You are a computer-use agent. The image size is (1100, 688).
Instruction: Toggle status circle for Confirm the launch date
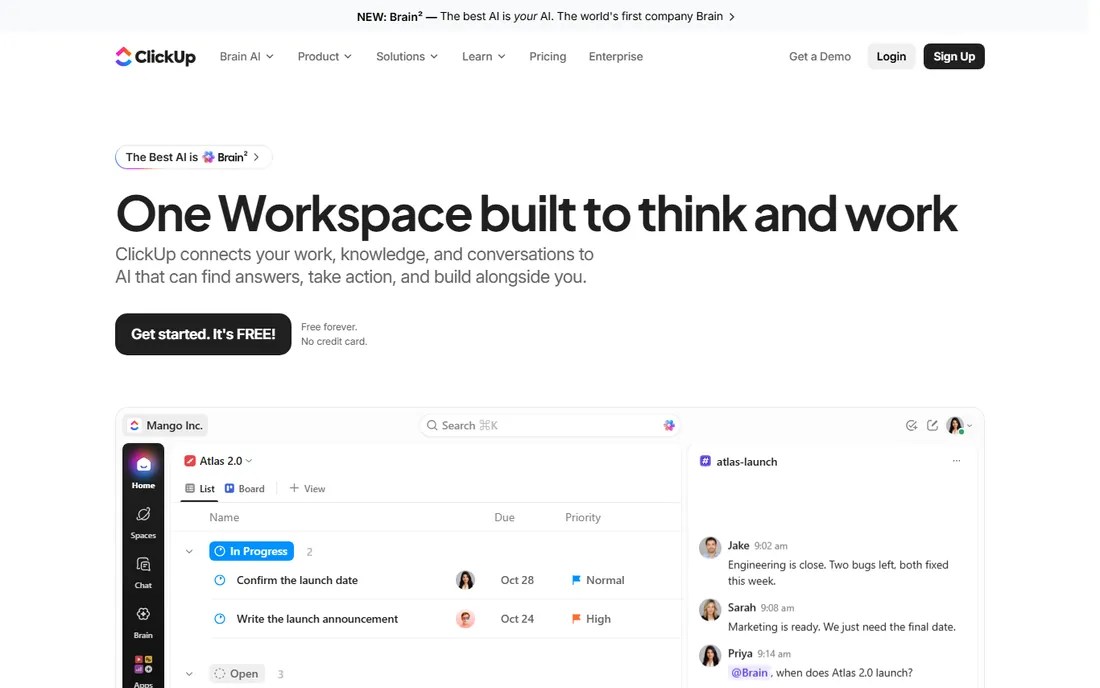click(220, 580)
